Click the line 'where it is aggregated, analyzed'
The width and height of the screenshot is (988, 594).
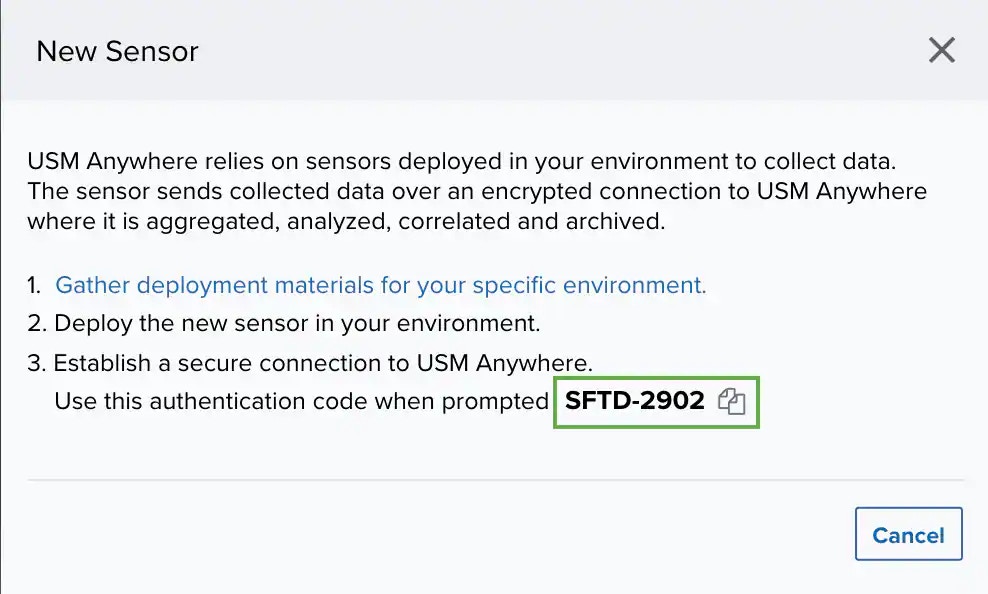tap(346, 221)
